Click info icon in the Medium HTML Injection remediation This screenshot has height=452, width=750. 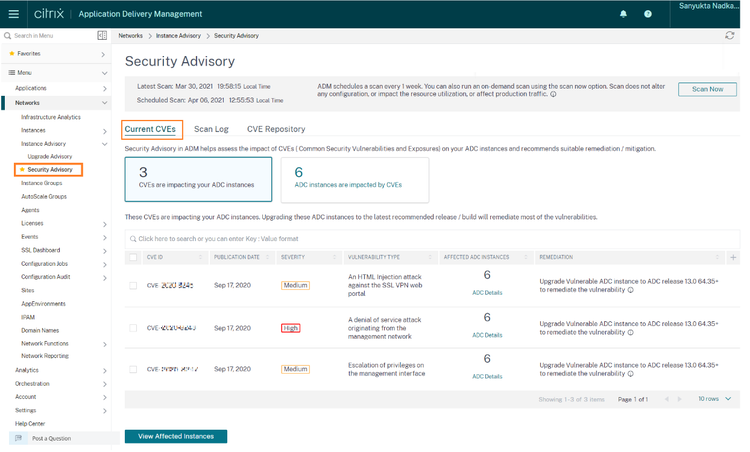[630, 290]
